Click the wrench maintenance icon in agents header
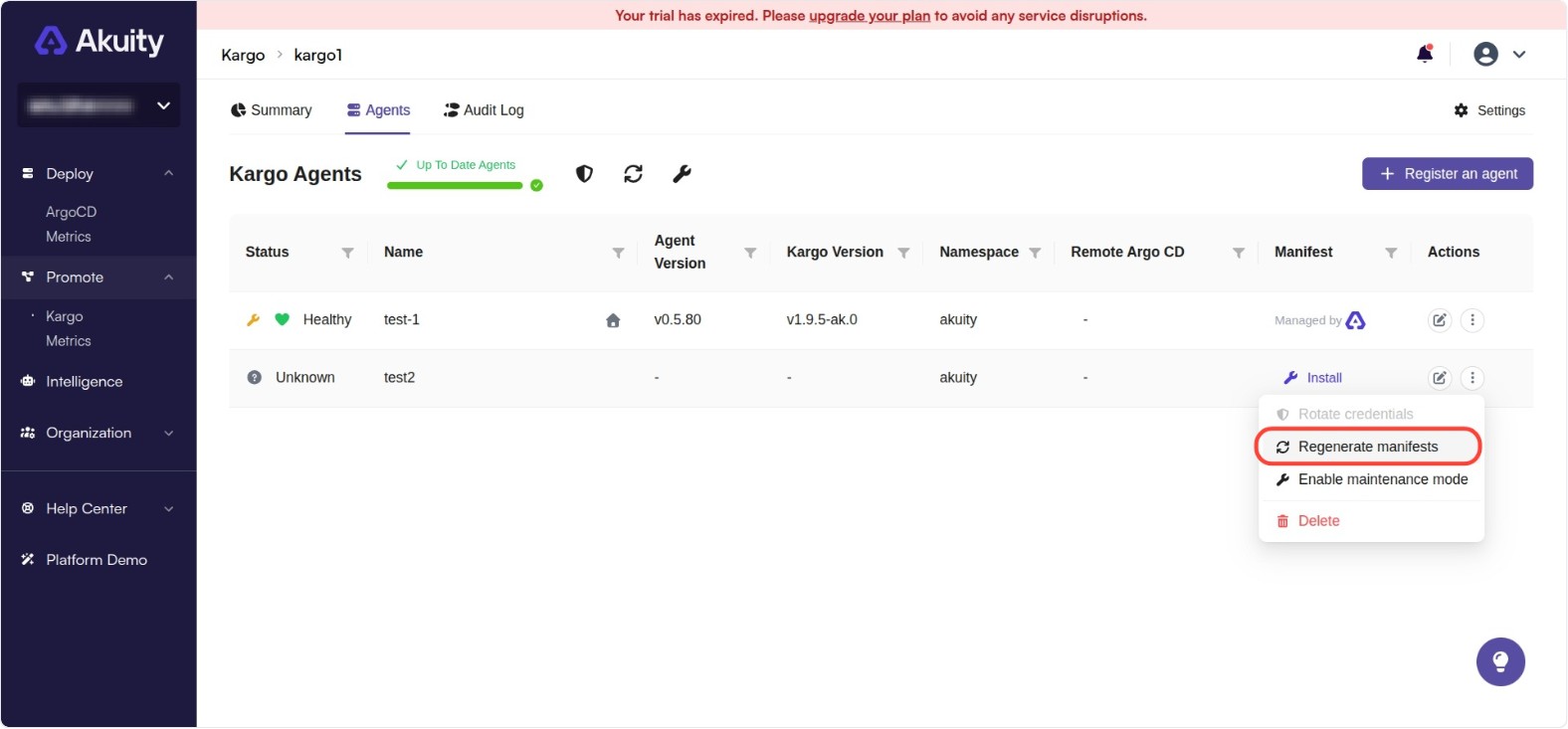1568x729 pixels. [682, 174]
